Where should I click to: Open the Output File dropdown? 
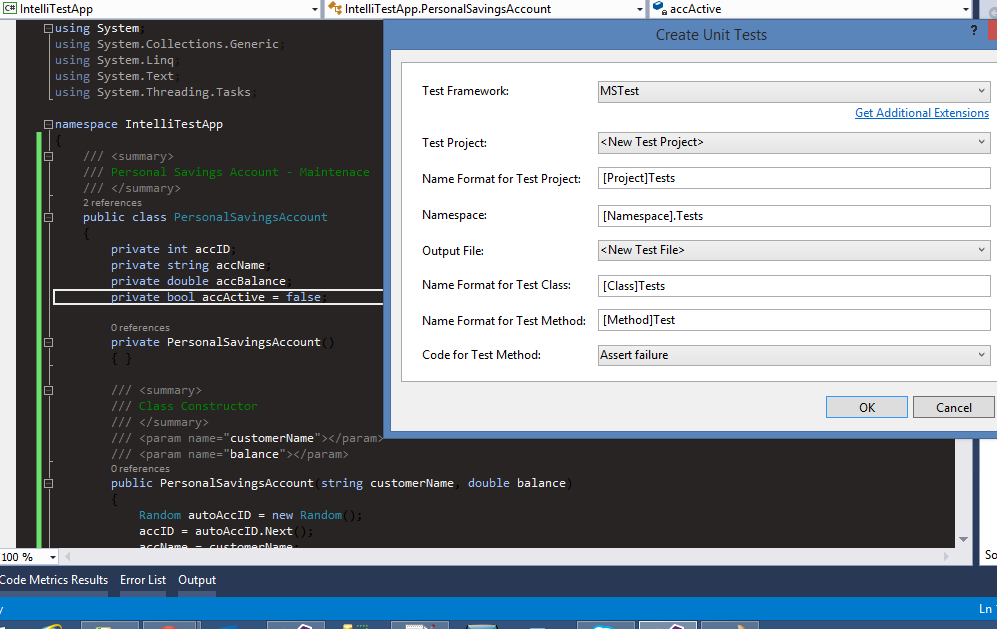794,251
